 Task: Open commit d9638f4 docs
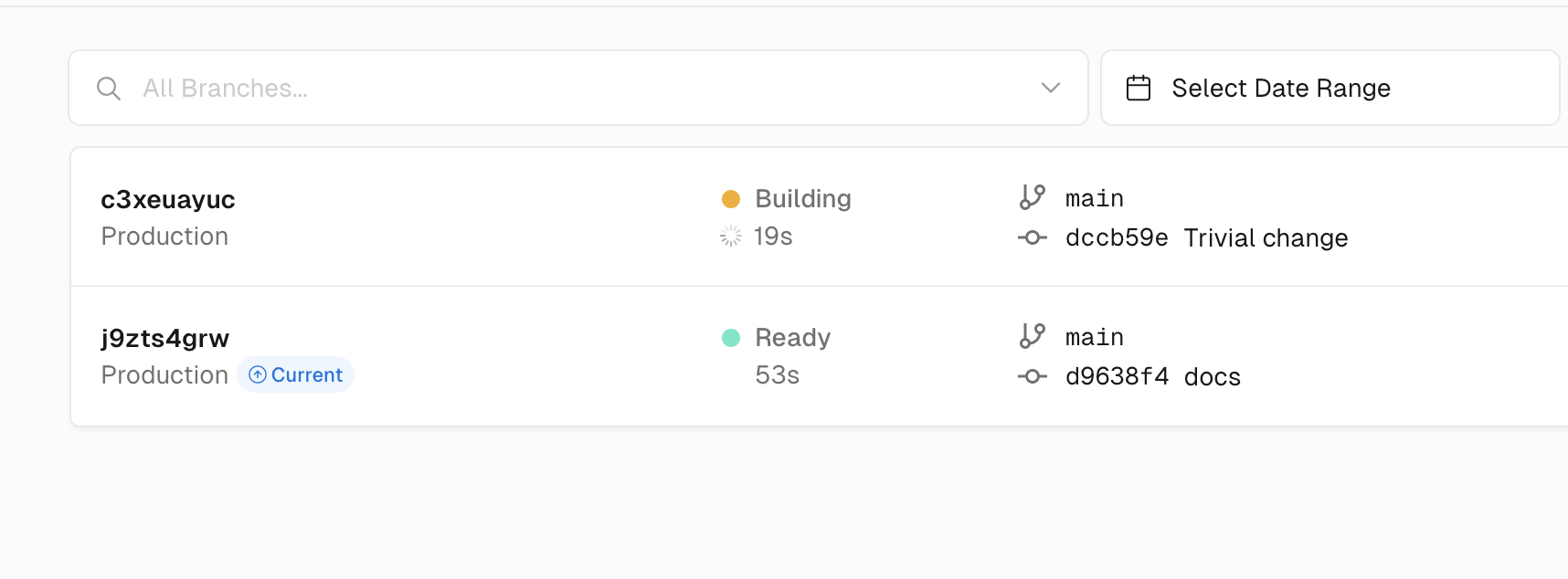(x=1153, y=376)
